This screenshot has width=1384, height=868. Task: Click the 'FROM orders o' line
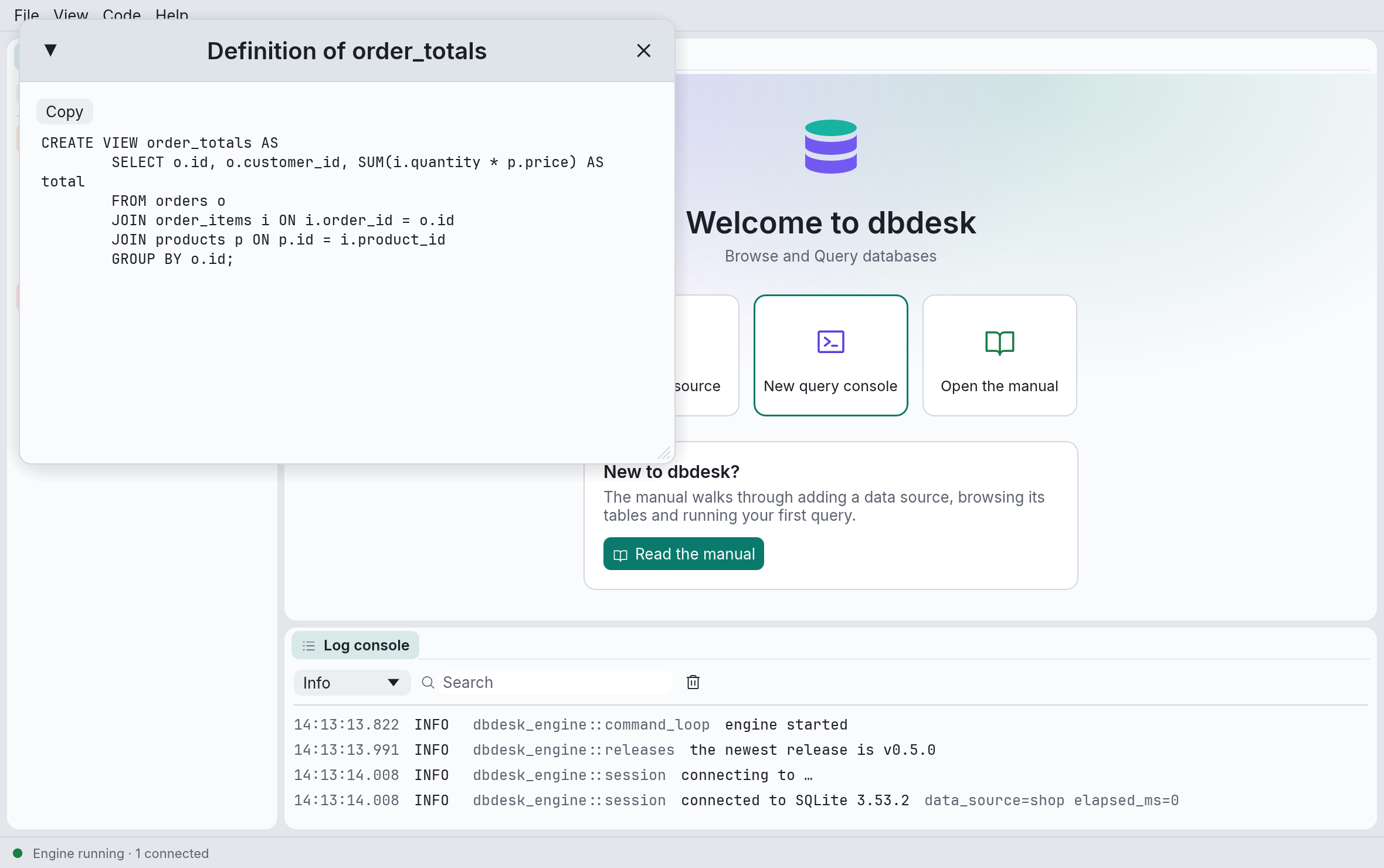pyautogui.click(x=168, y=201)
